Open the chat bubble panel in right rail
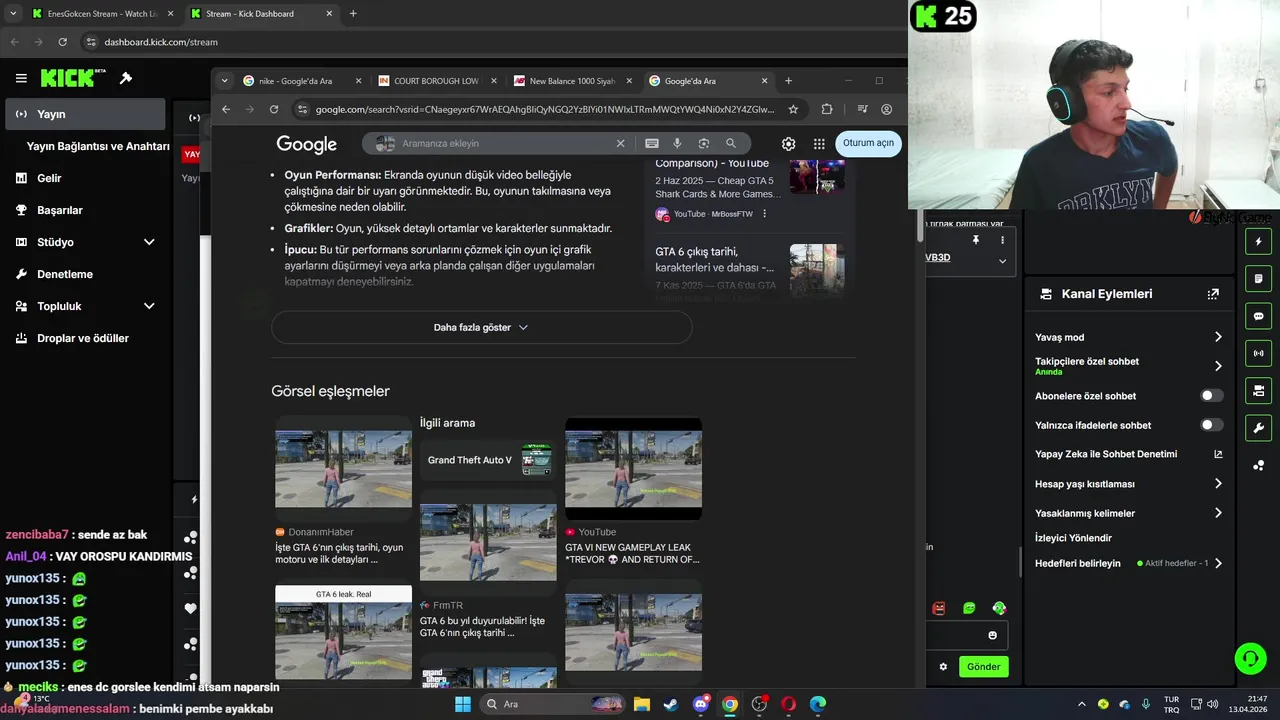This screenshot has height=720, width=1280. [1259, 316]
